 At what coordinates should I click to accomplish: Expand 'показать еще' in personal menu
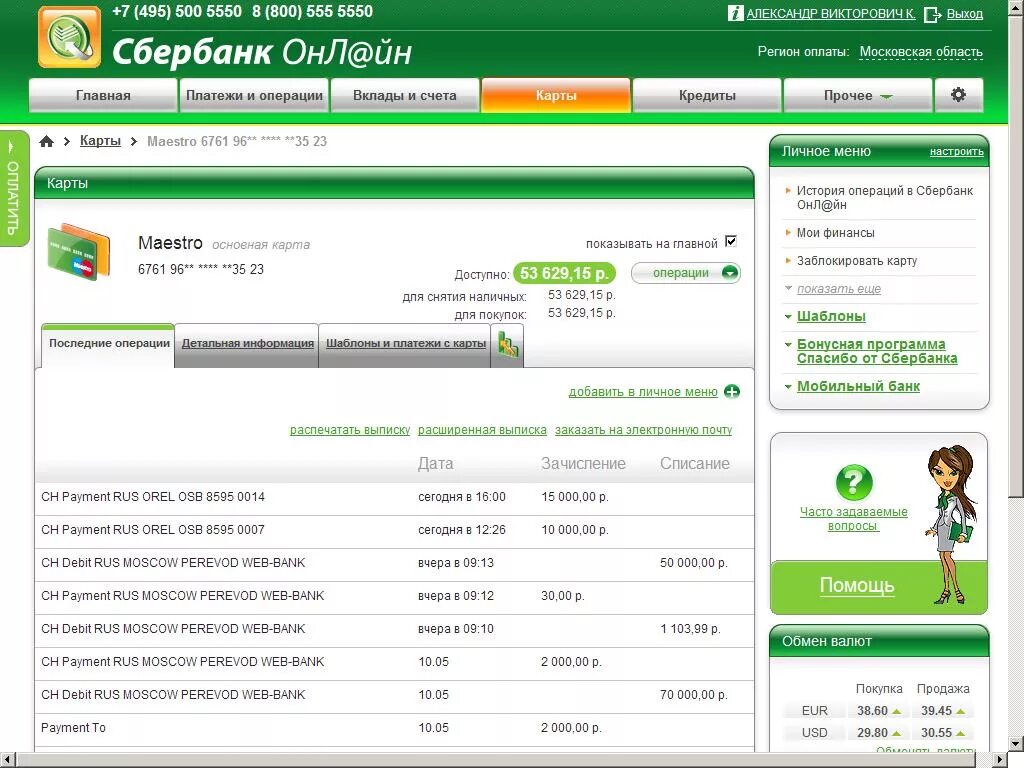(839, 289)
